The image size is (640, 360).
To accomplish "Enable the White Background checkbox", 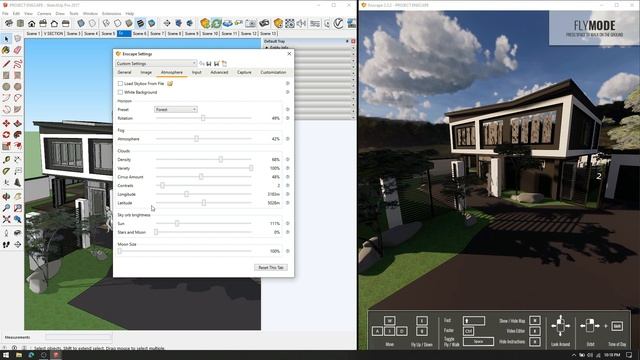I will 120,92.
